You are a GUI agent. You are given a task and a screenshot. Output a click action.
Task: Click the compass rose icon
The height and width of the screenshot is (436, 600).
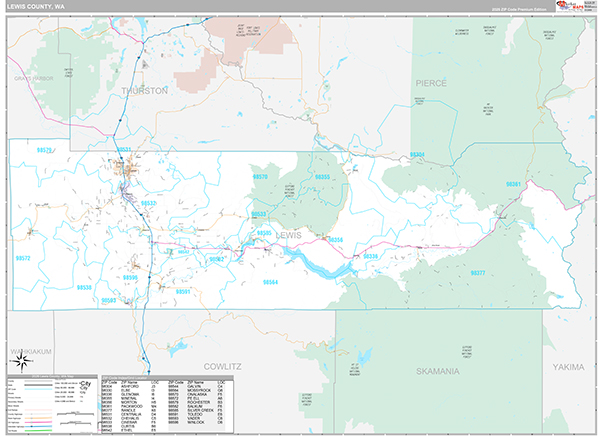click(21, 361)
